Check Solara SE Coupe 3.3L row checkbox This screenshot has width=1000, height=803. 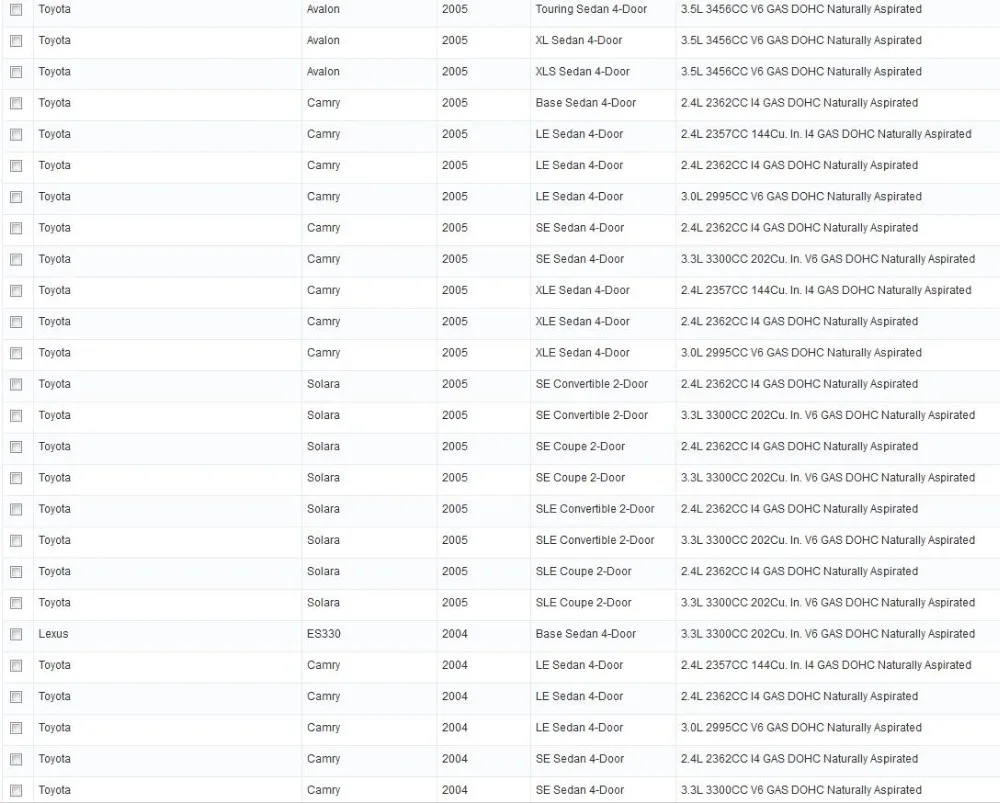16,478
